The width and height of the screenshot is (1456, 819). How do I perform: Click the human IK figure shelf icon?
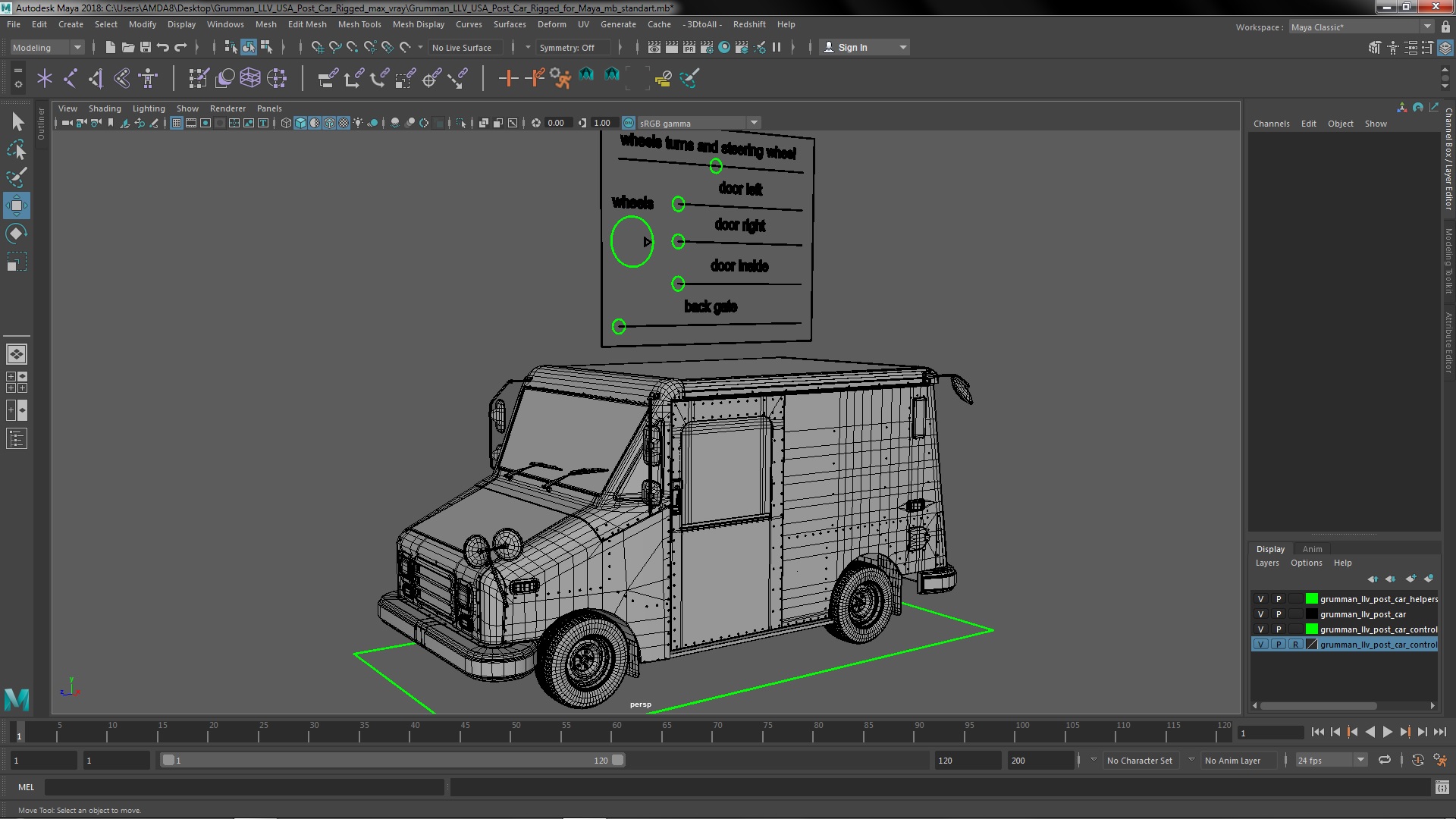(x=148, y=78)
